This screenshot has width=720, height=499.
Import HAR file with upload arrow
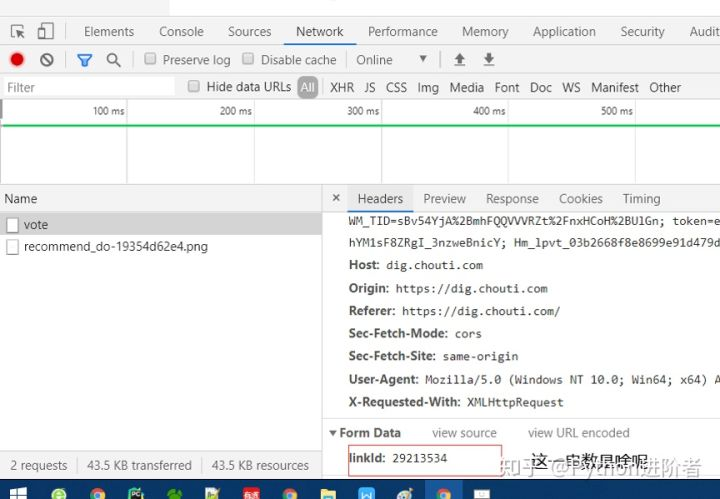(x=460, y=60)
